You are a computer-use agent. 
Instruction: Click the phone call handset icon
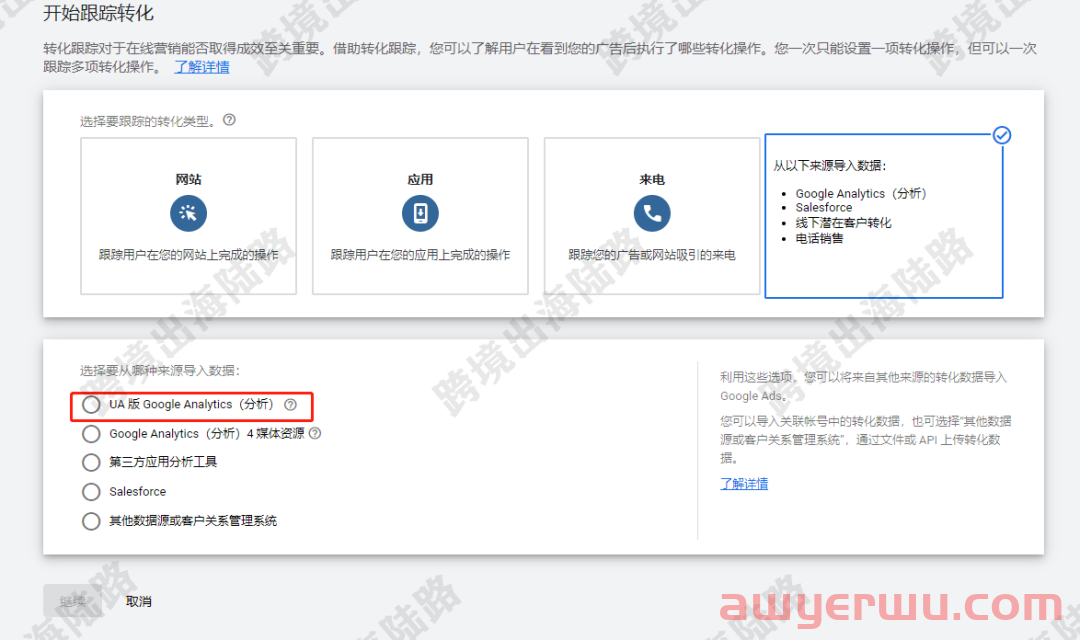(652, 213)
